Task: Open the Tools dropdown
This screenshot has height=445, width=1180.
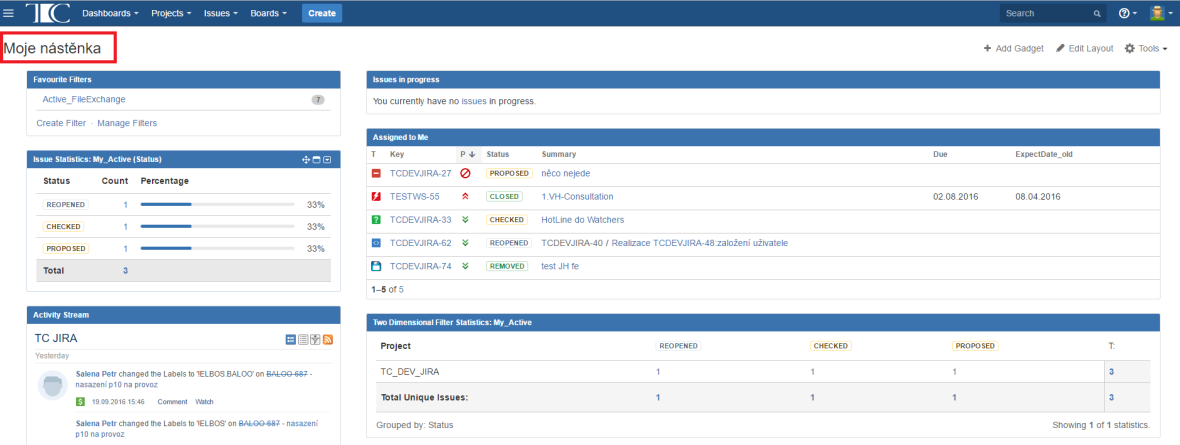Action: 1146,48
